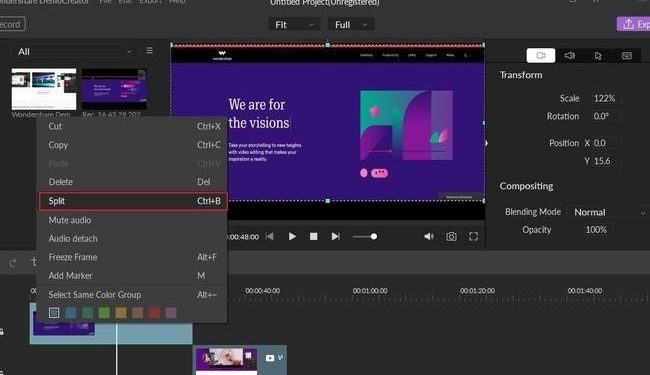Click timeline ruler at 00:00:40:00

262,291
